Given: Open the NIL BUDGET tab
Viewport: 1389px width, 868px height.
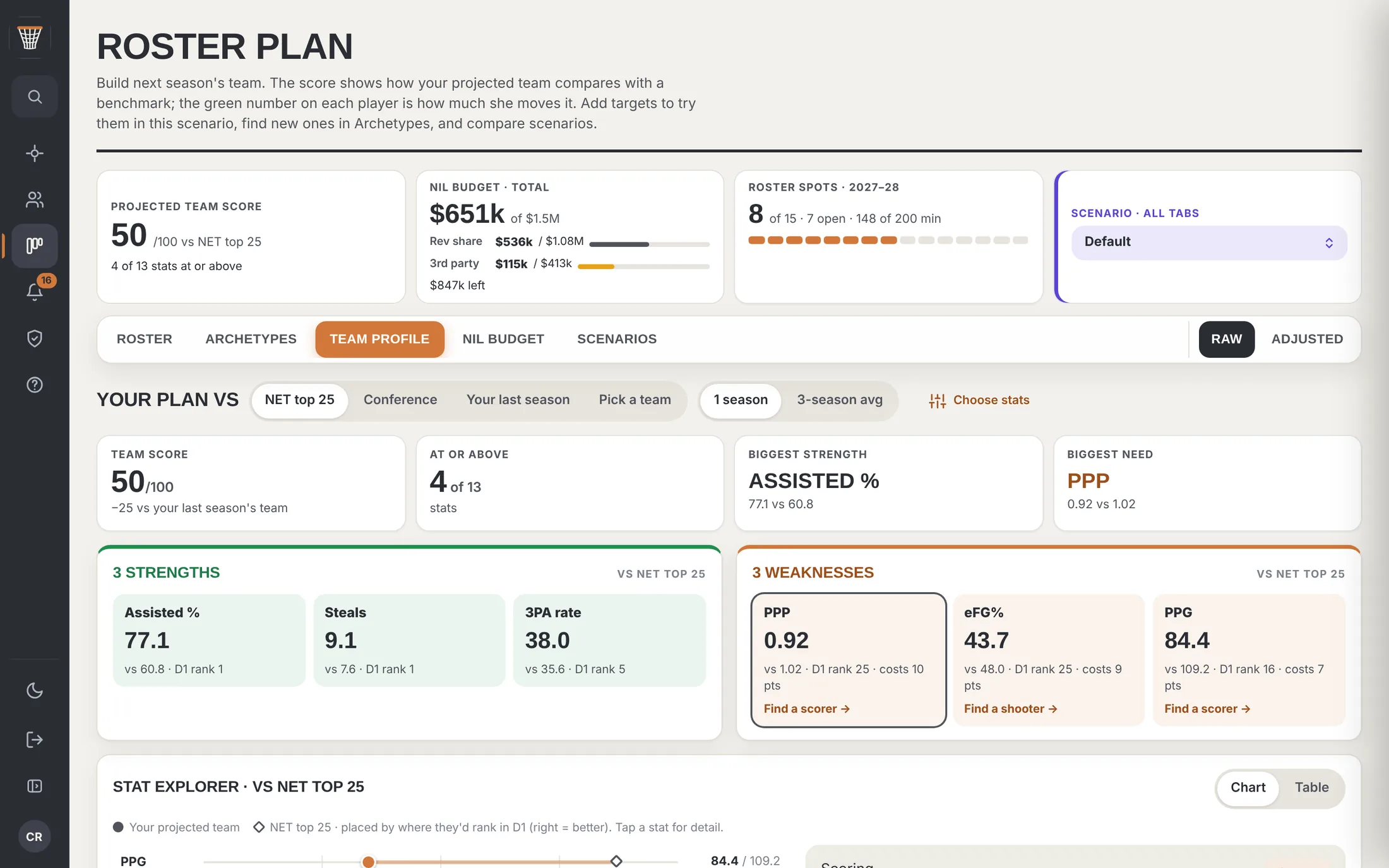Looking at the screenshot, I should (503, 339).
